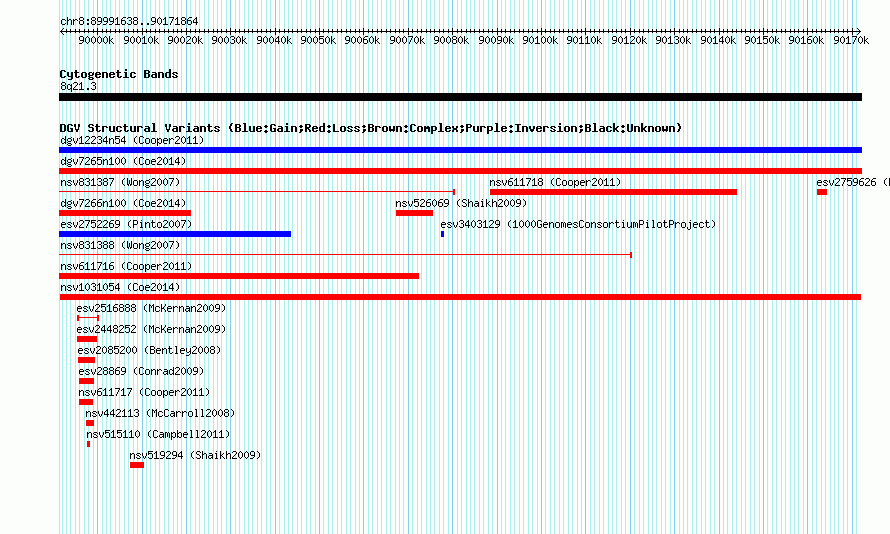The image size is (890, 534).
Task: Click the nsv611716 (Cooper2011) red bar
Action: coord(239,276)
